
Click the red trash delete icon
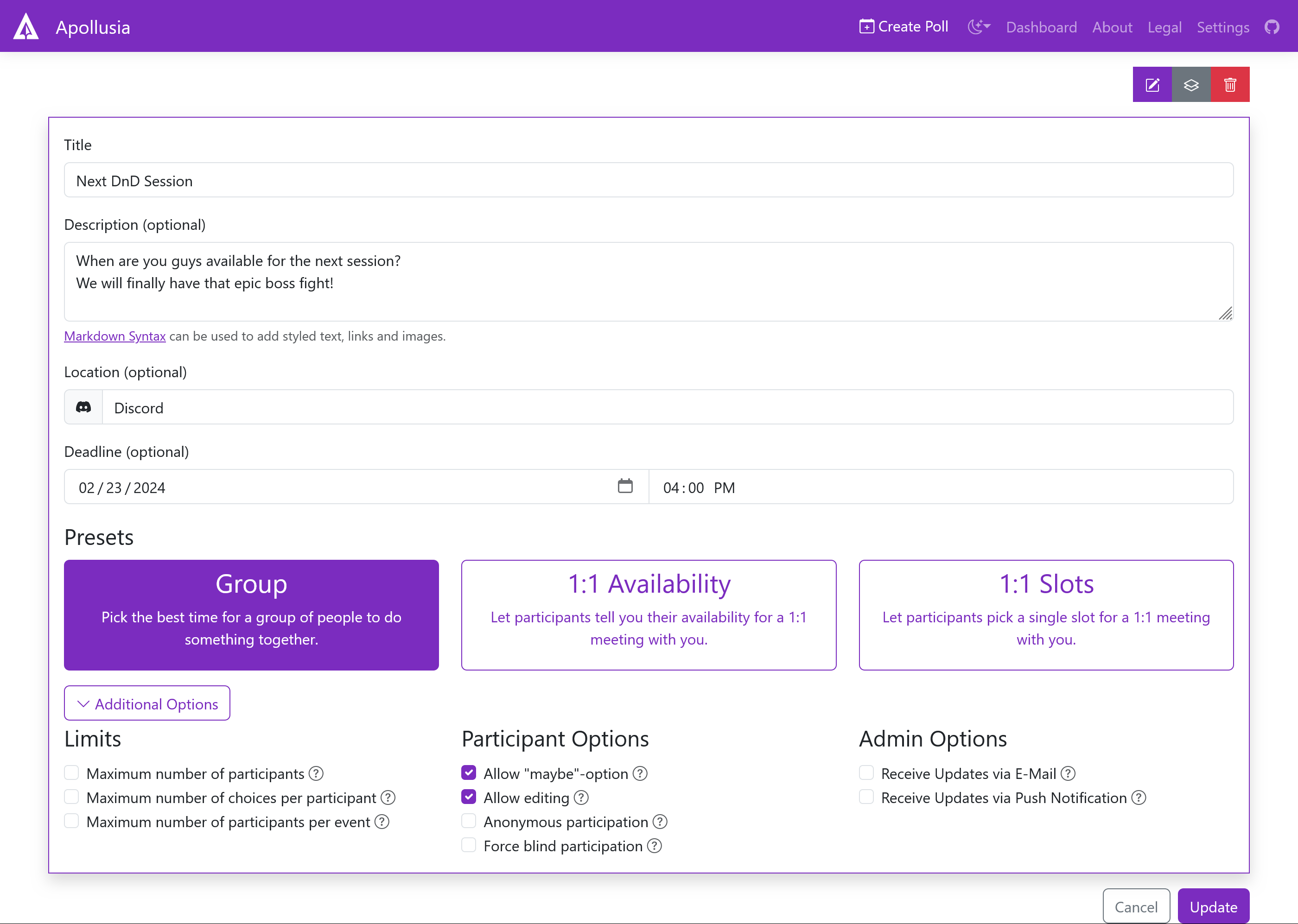coord(1230,85)
